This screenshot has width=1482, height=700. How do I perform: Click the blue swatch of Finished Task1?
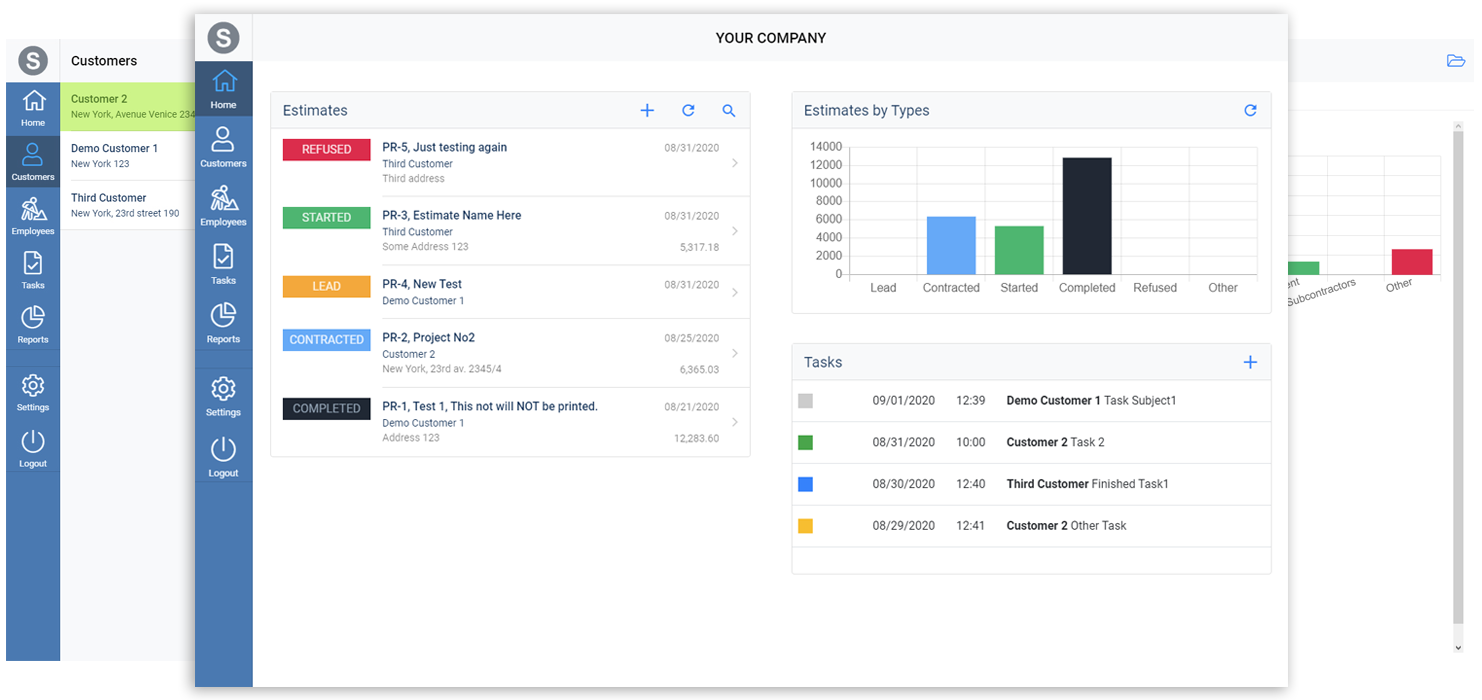coord(806,484)
